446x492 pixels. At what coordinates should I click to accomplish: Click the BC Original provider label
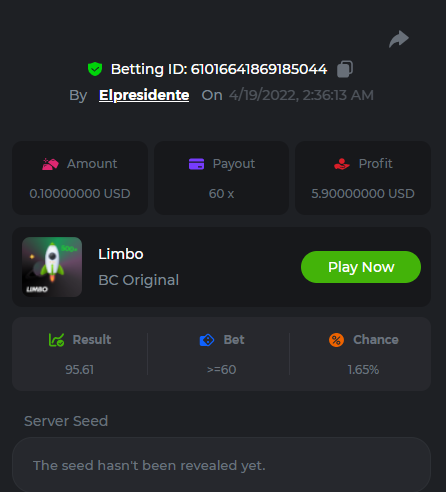point(139,280)
